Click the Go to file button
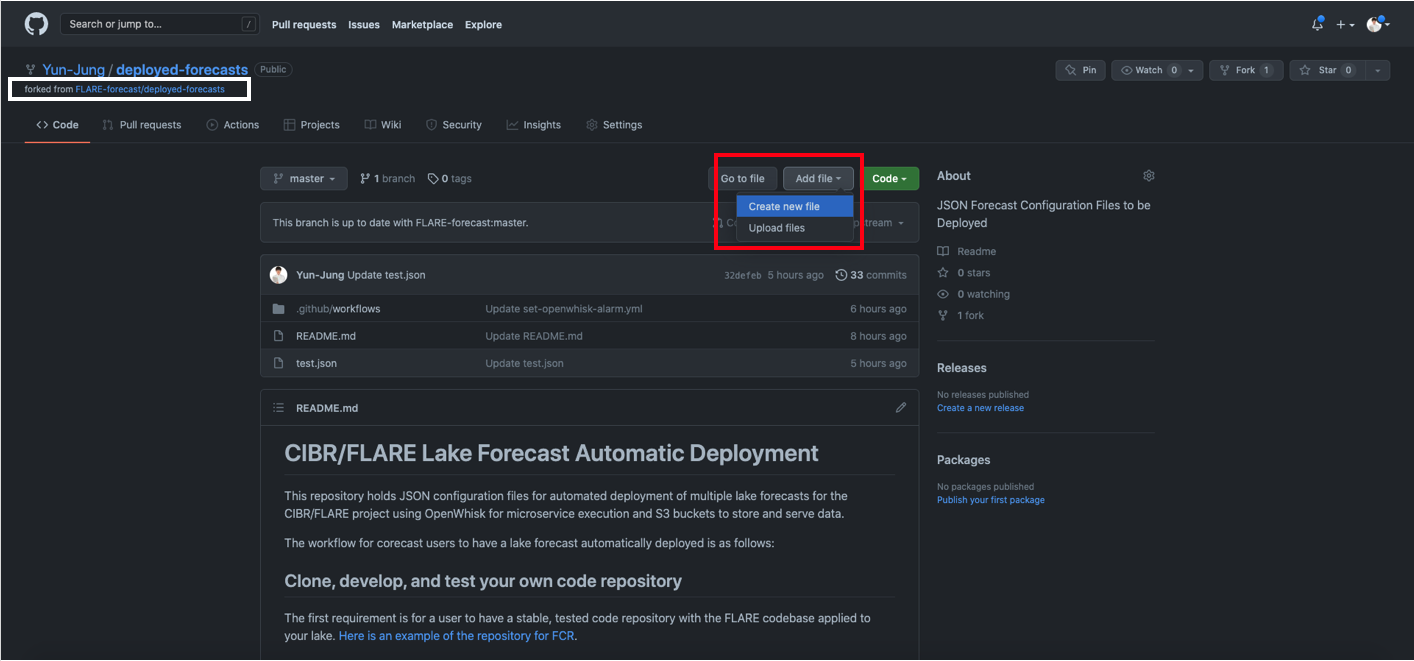 tap(743, 179)
